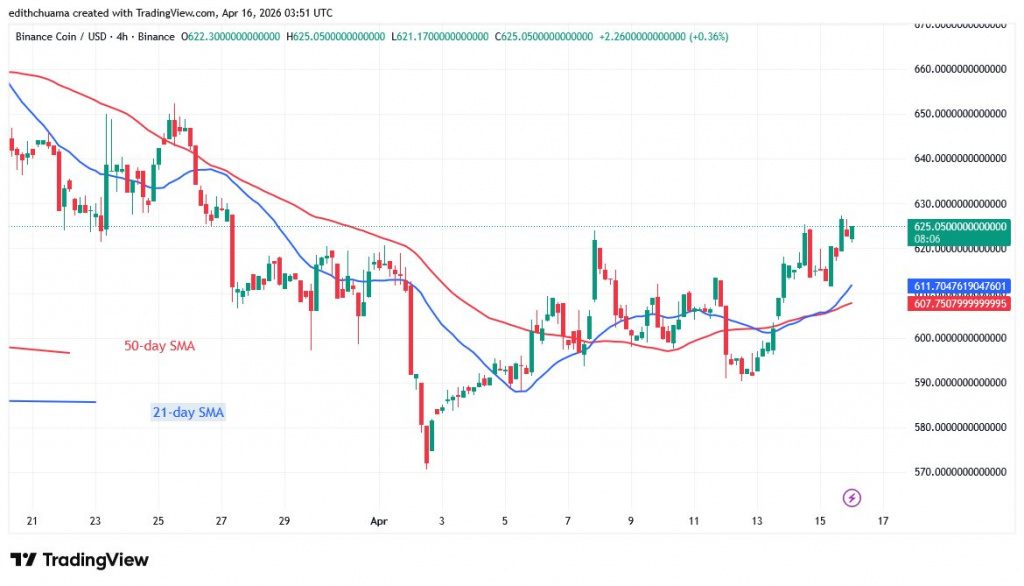
Task: Click the TradingView.com link in the header
Action: click(x=175, y=12)
